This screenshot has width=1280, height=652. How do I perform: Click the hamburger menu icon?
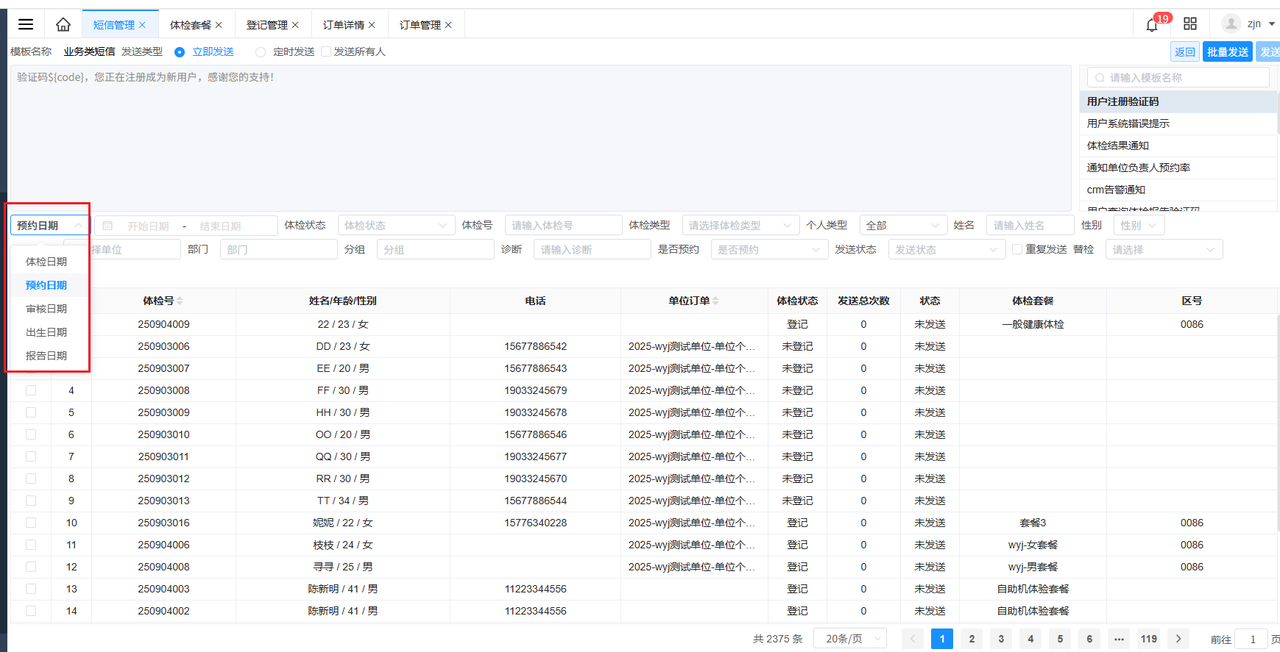(26, 24)
